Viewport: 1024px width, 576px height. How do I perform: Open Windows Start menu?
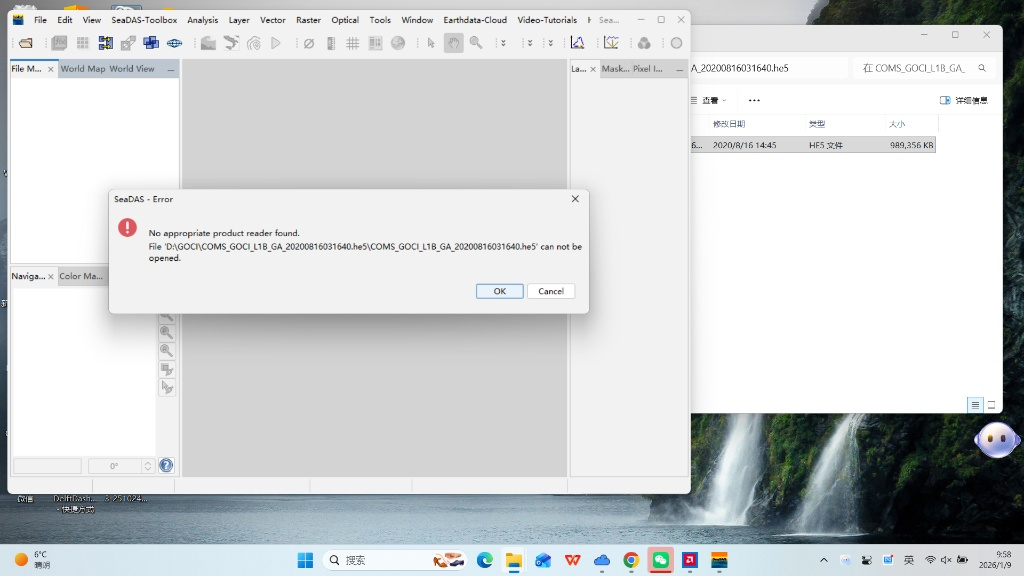[x=305, y=560]
